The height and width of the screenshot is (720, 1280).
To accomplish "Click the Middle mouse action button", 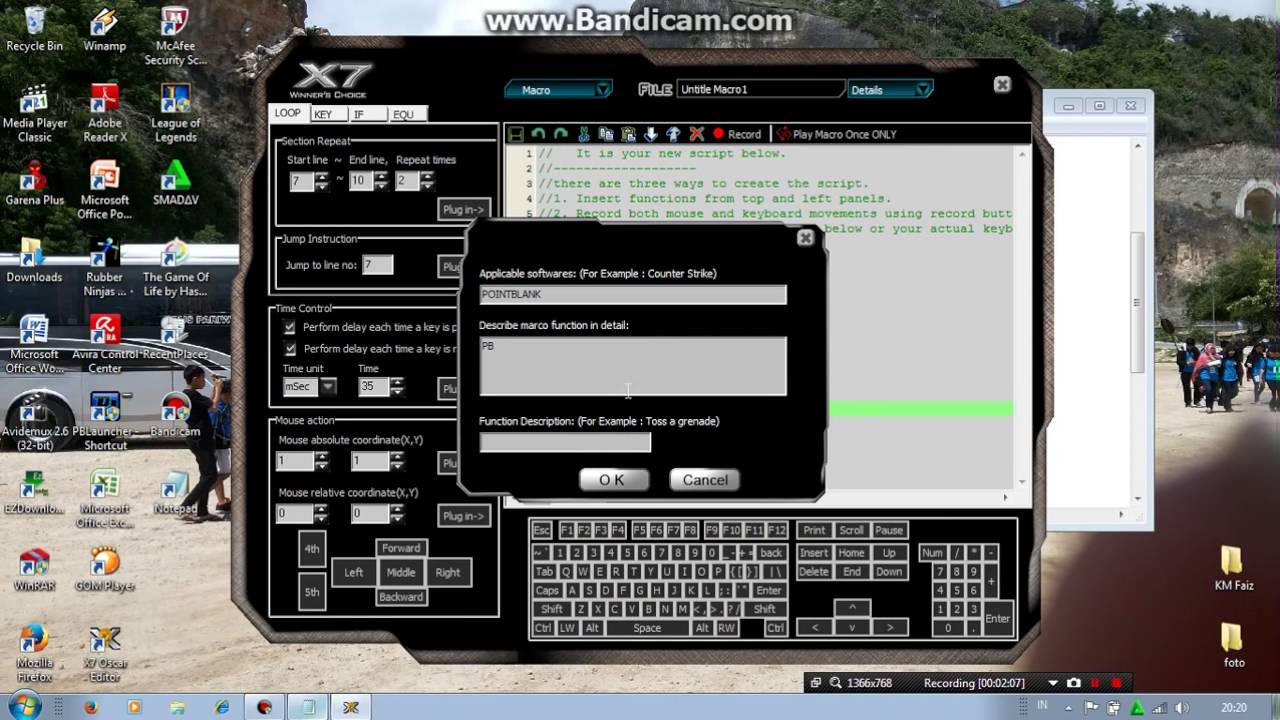I will tap(401, 572).
